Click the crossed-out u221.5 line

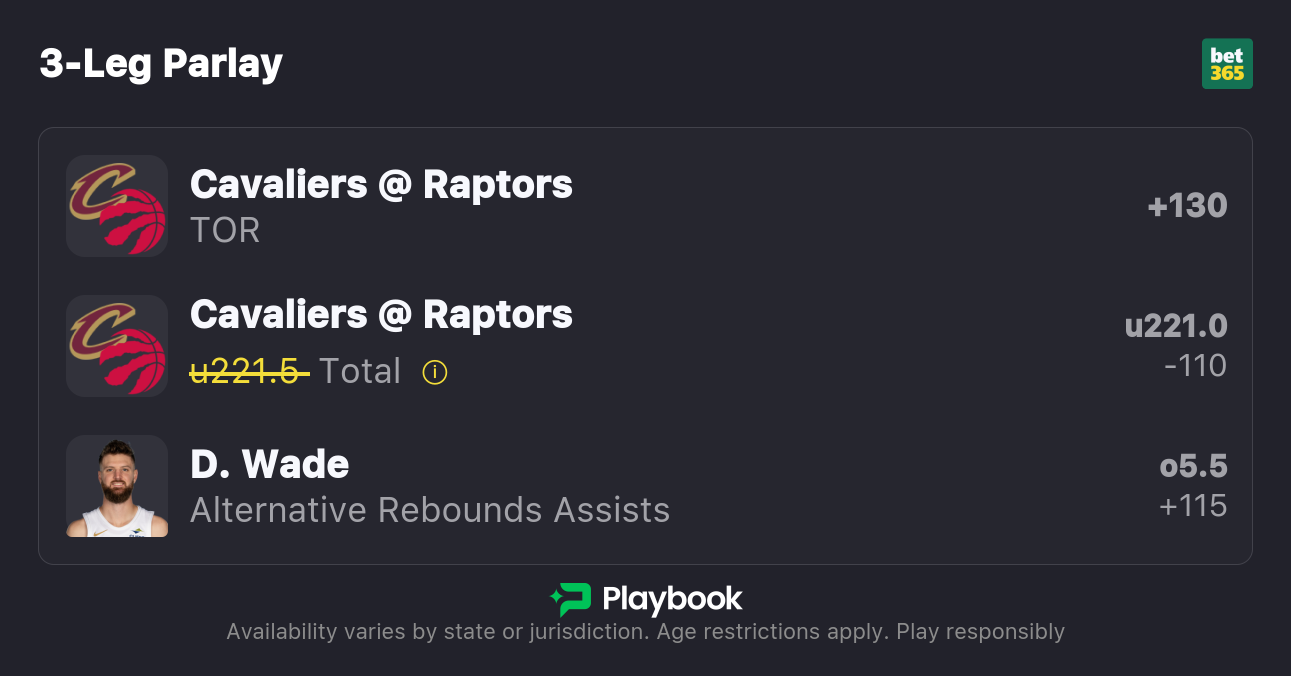pyautogui.click(x=248, y=372)
